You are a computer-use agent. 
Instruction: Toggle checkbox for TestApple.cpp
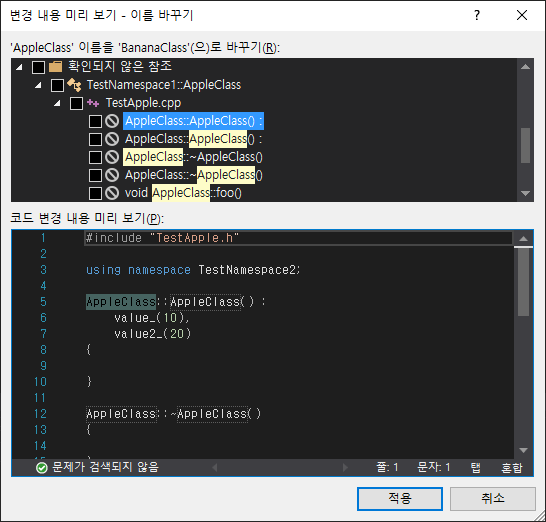pyautogui.click(x=76, y=103)
